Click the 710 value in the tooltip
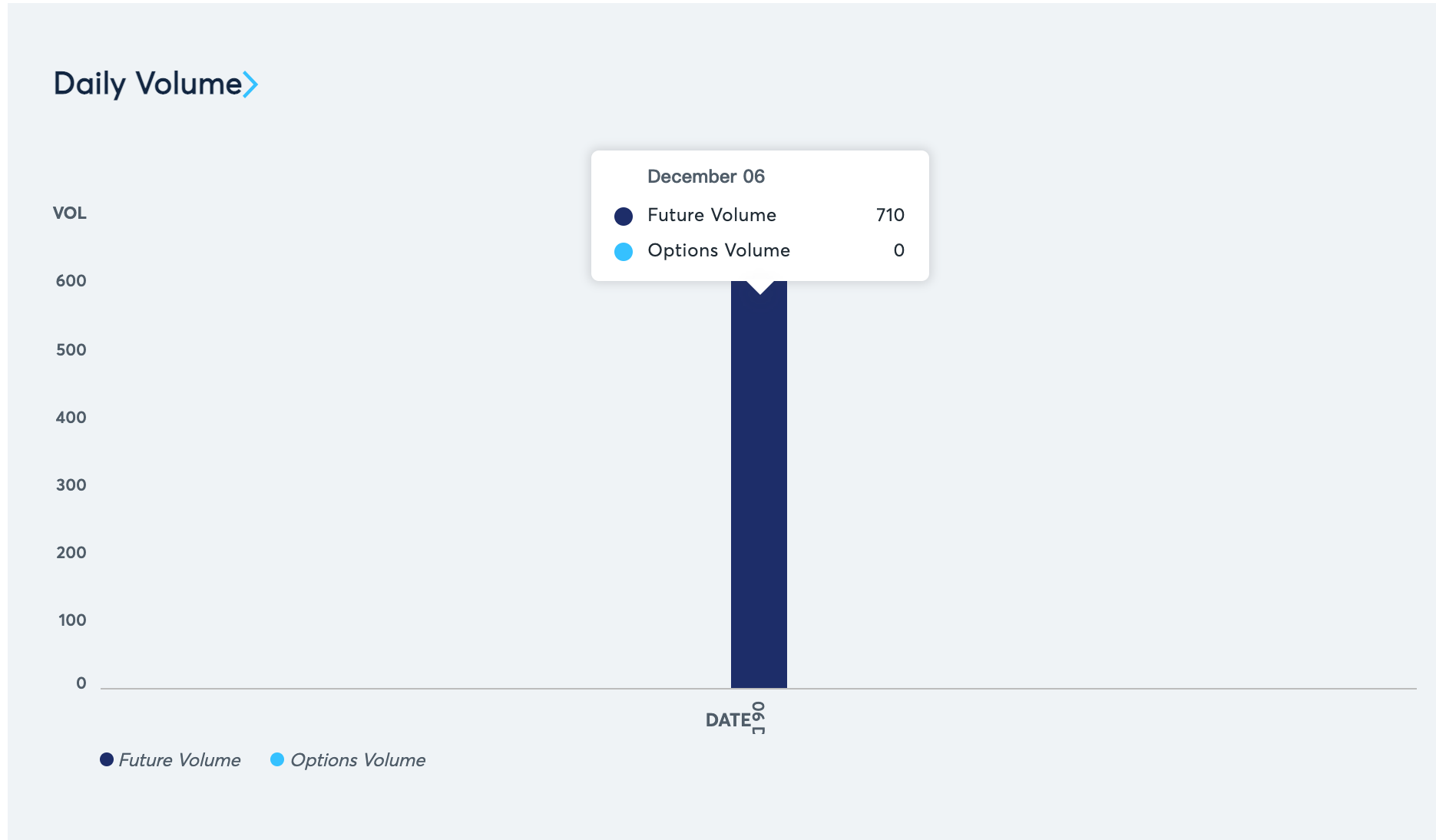 pyautogui.click(x=890, y=215)
